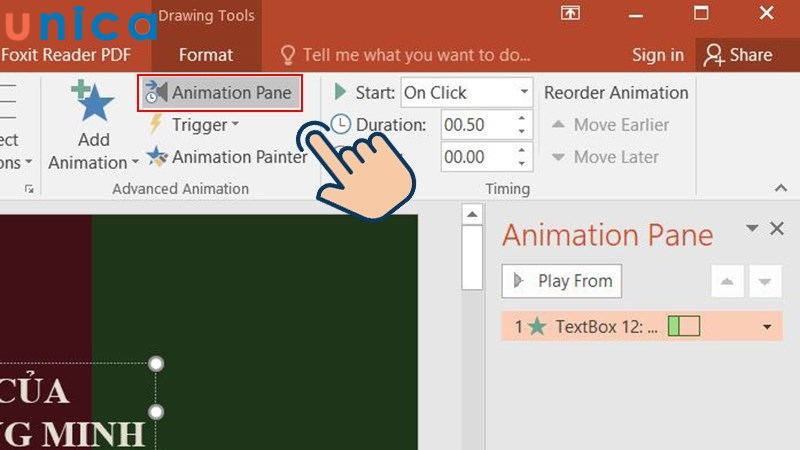Open the Add Animation dropdown arrow
Screen dimensions: 800x450
point(135,162)
